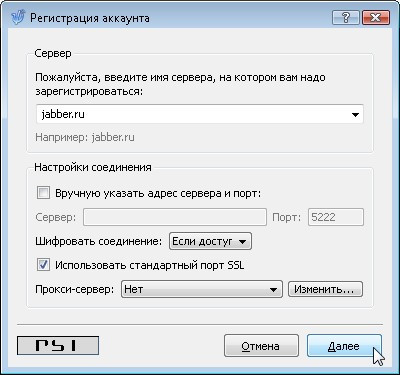Select the Порт field showing 5222

click(336, 217)
